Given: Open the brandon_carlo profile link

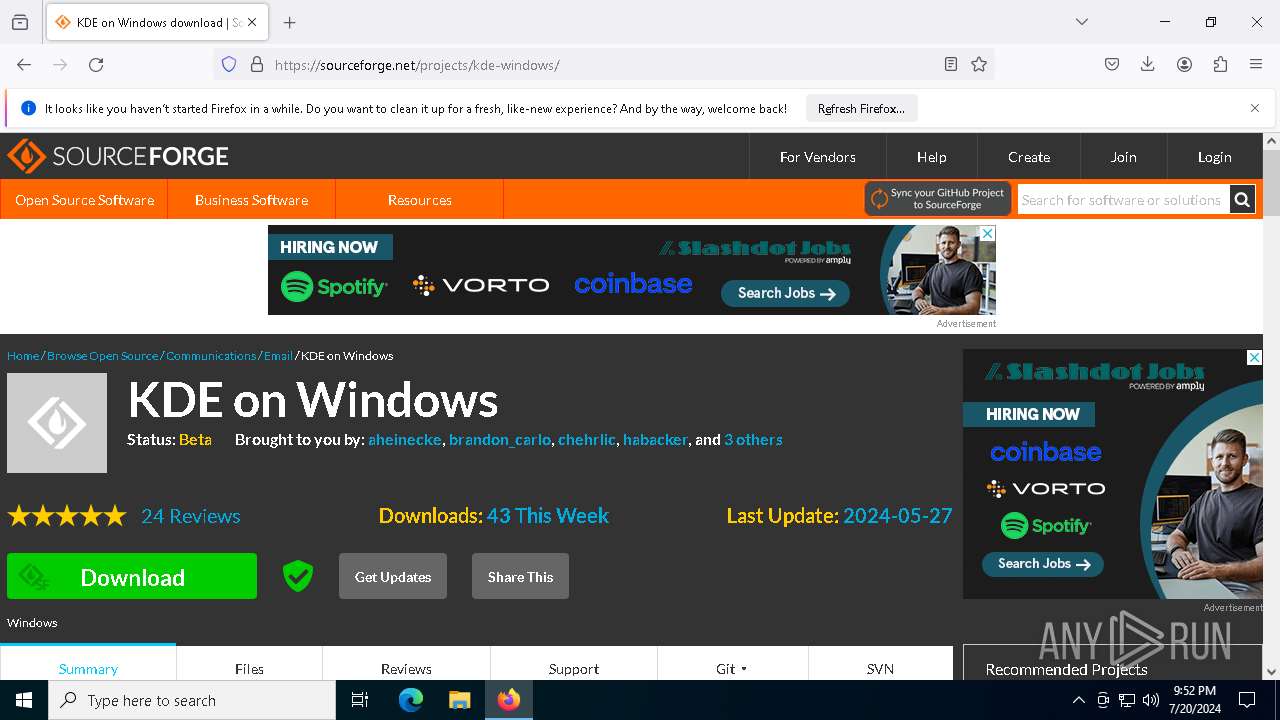Looking at the screenshot, I should pos(500,440).
